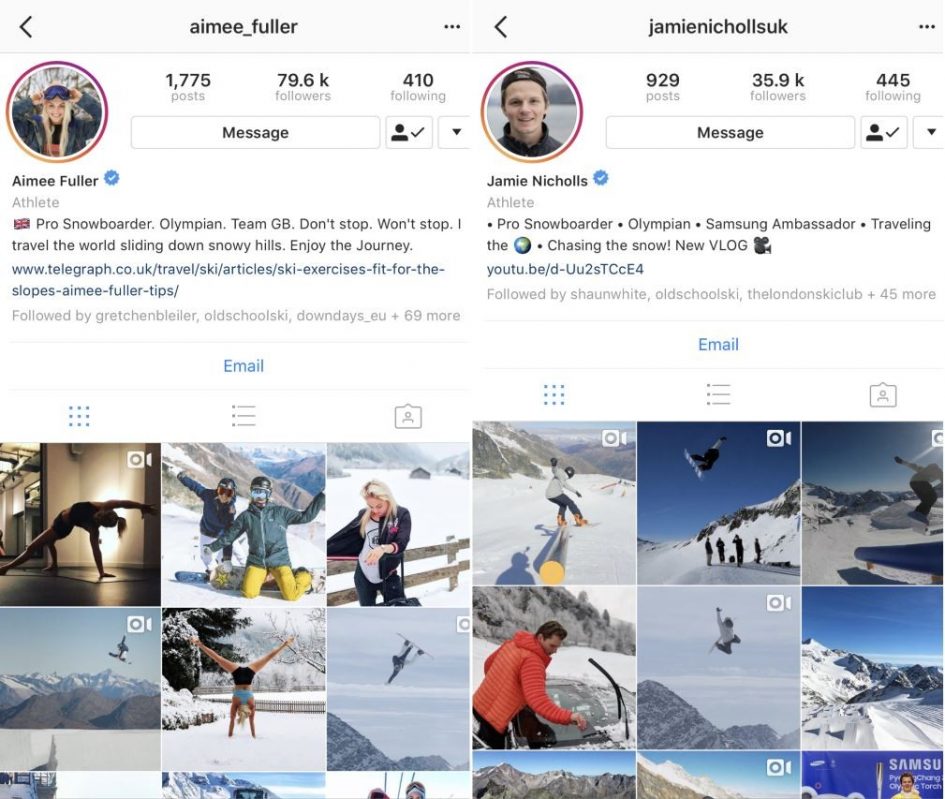
Task: Go back from aimee_fuller profile
Action: 26,27
